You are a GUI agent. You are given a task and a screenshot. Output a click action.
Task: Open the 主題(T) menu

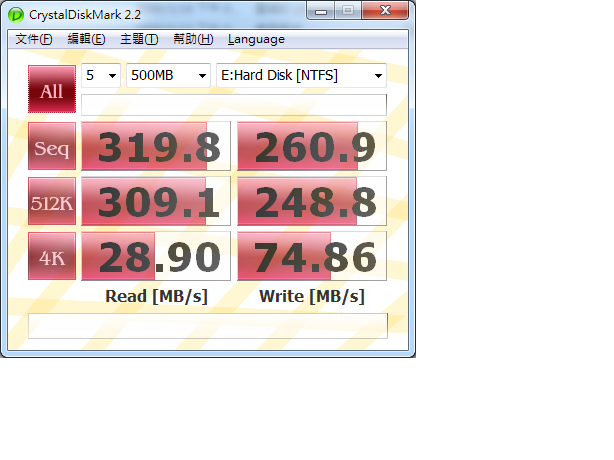[139, 39]
